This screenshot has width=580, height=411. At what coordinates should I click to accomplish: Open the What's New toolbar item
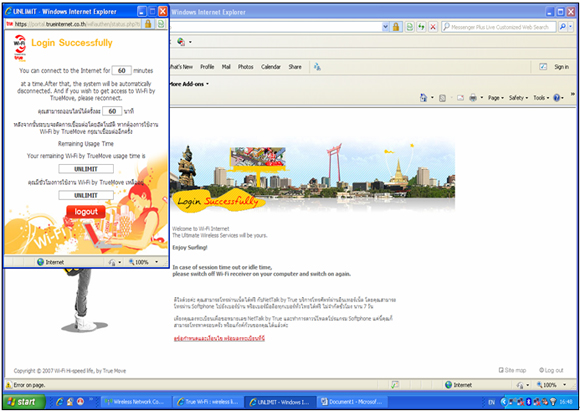[x=181, y=67]
